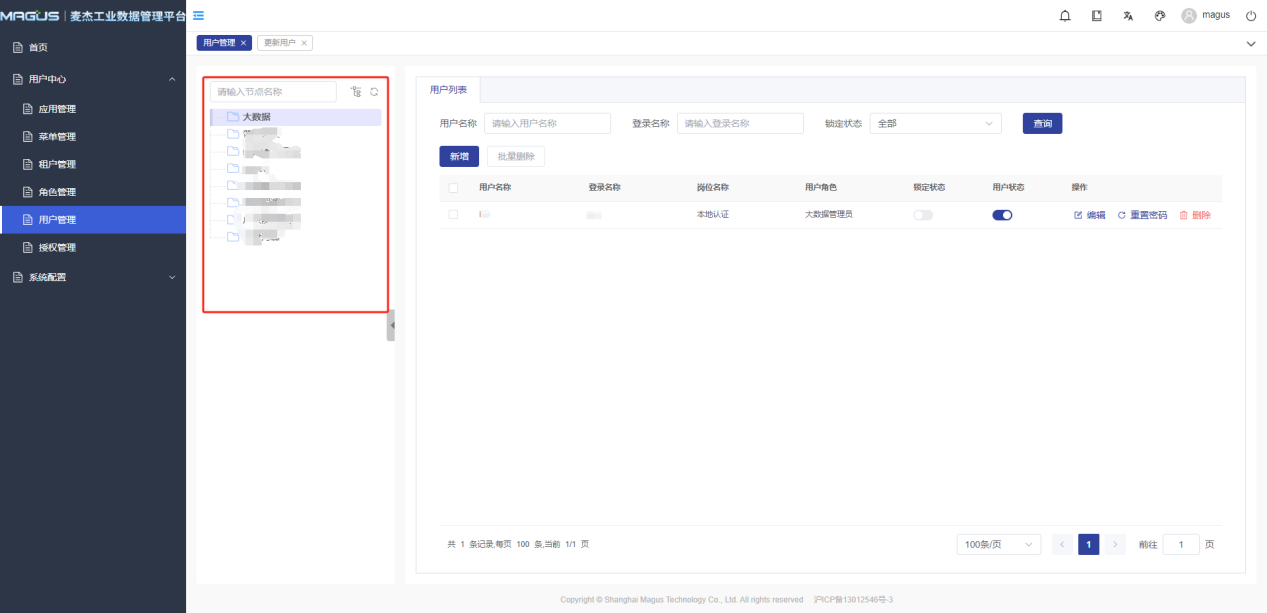Click the panel splitter collapse handle
1267x613 pixels.
tap(391, 325)
